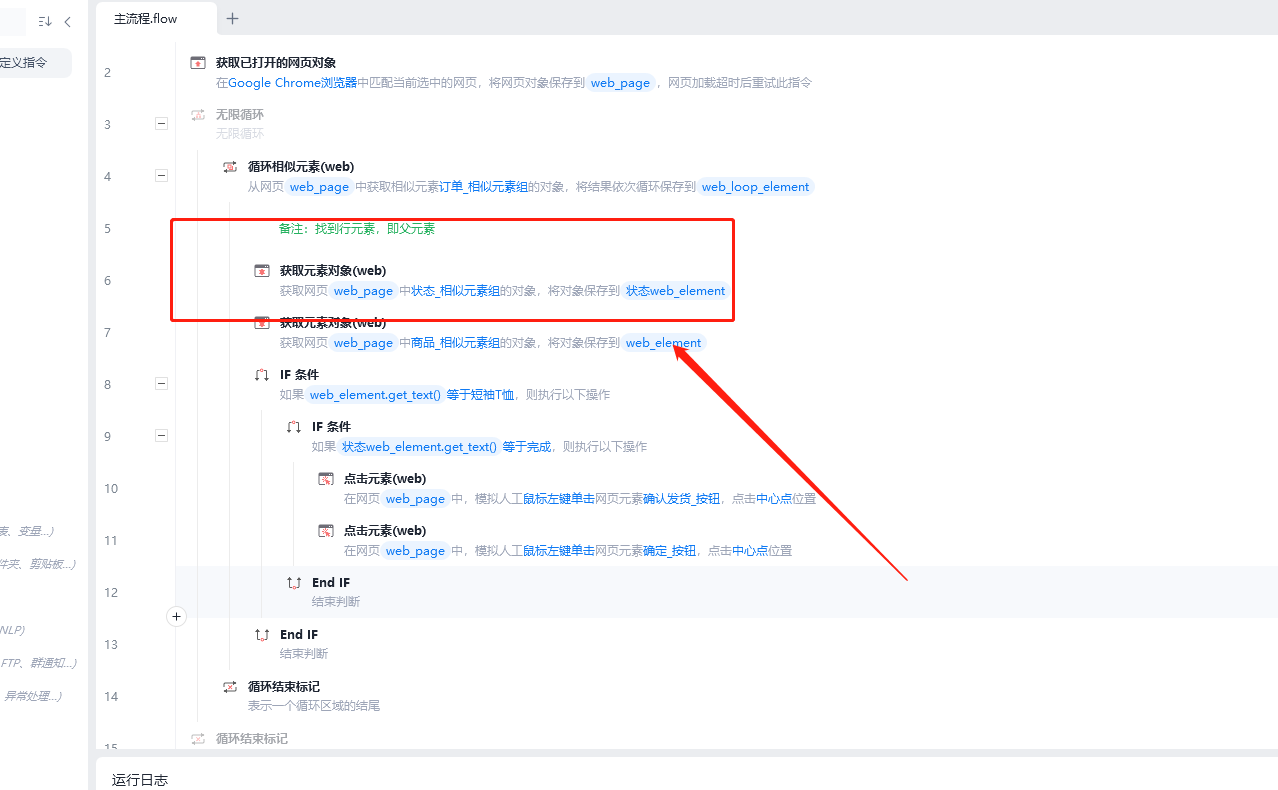The height and width of the screenshot is (790, 1278).
Task: Click the 点击元素(web) icon on line 11
Action: click(x=326, y=531)
